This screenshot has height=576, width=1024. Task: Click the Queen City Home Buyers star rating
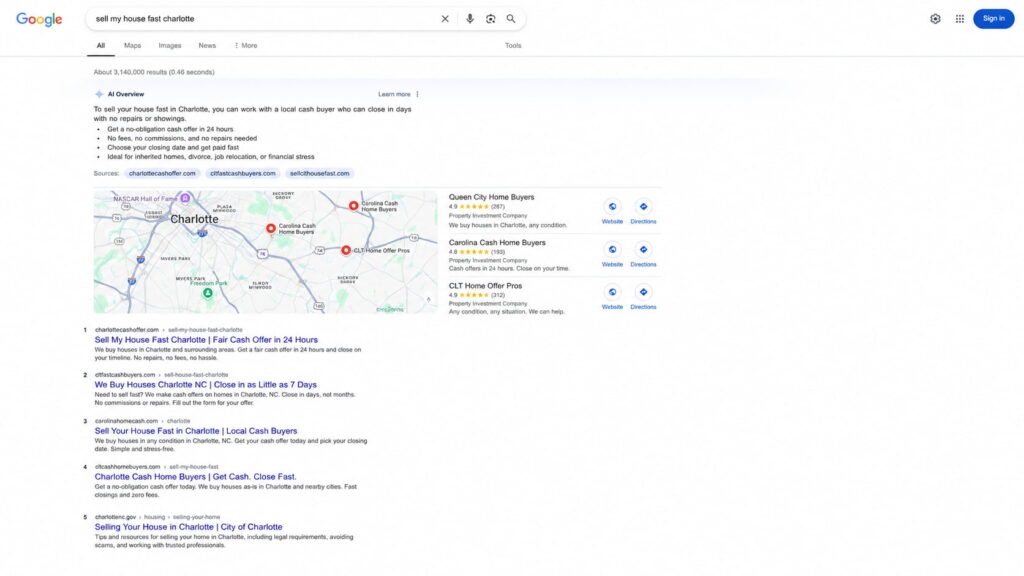point(474,207)
